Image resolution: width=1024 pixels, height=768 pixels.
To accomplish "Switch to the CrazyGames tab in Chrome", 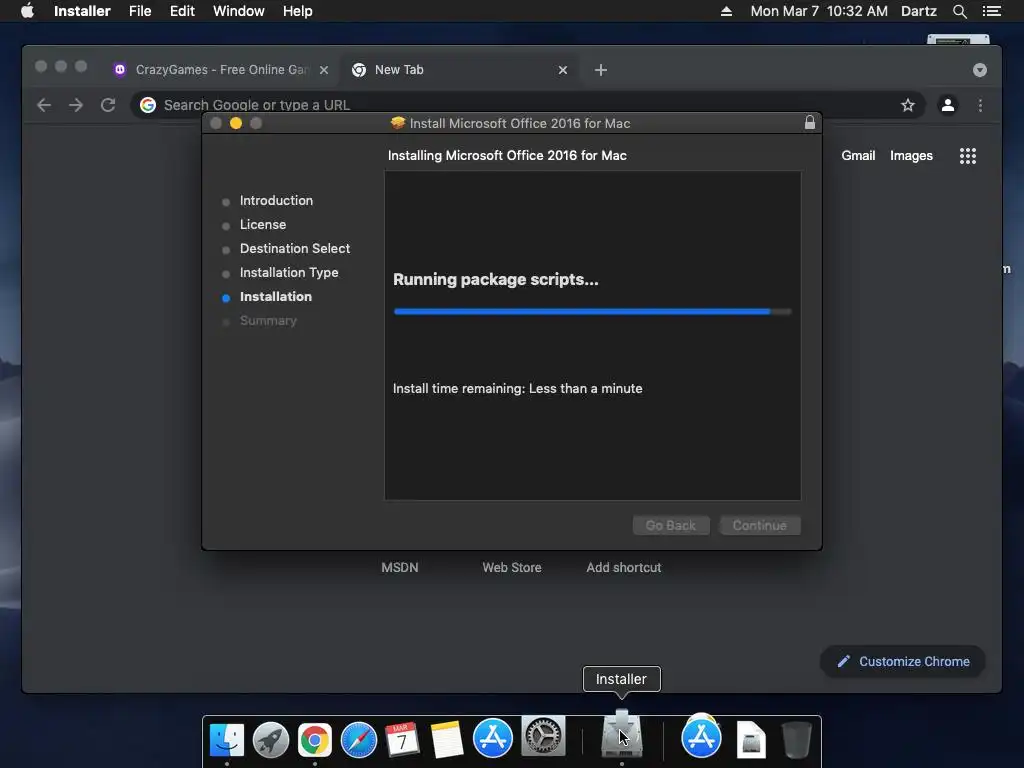I will point(219,70).
